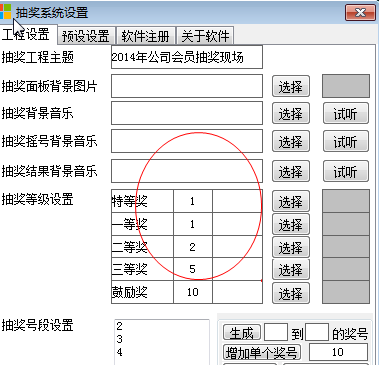Click the app icon in title bar

click(x=5, y=11)
